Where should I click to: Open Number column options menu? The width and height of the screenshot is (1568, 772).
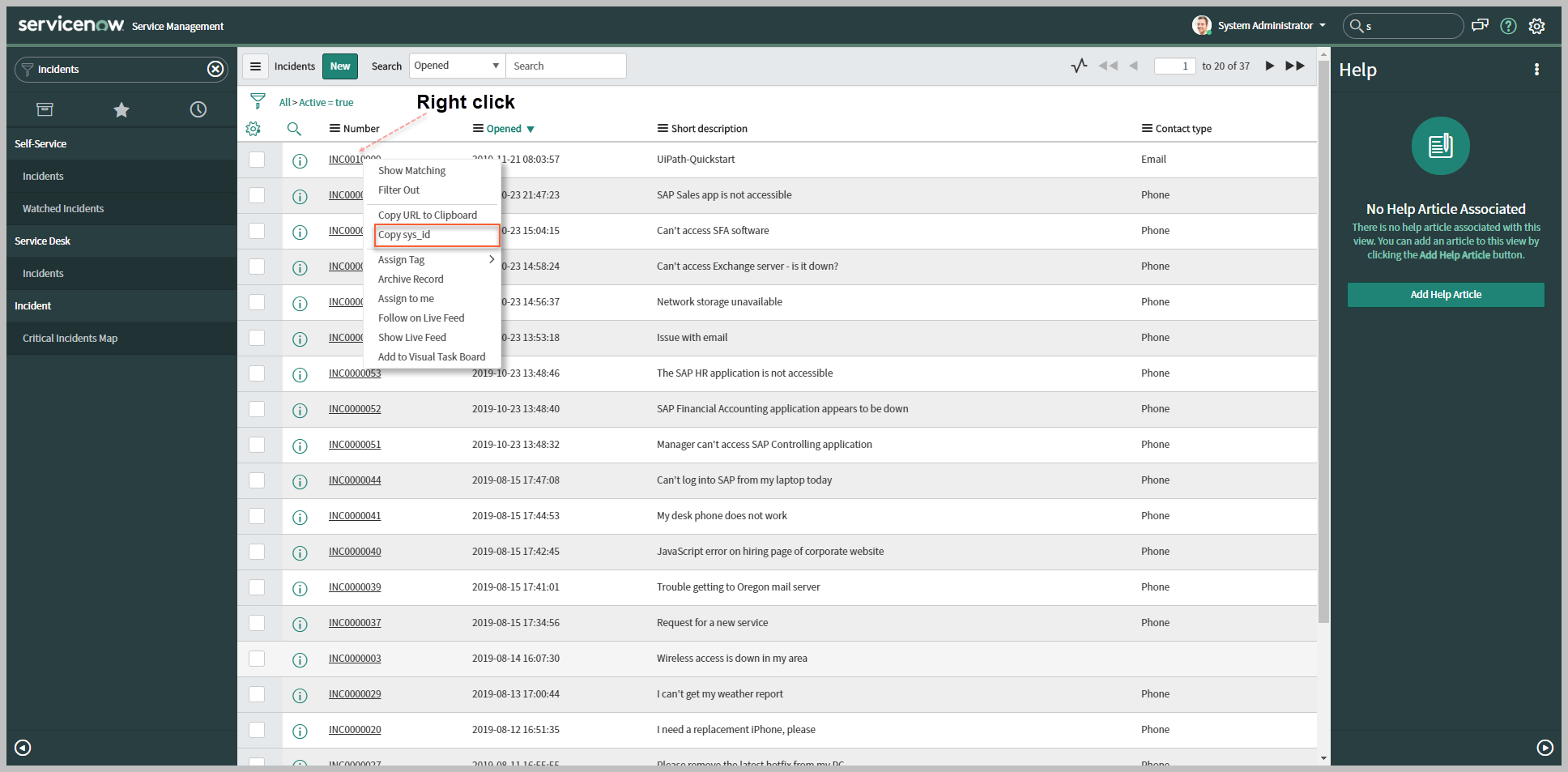[334, 129]
